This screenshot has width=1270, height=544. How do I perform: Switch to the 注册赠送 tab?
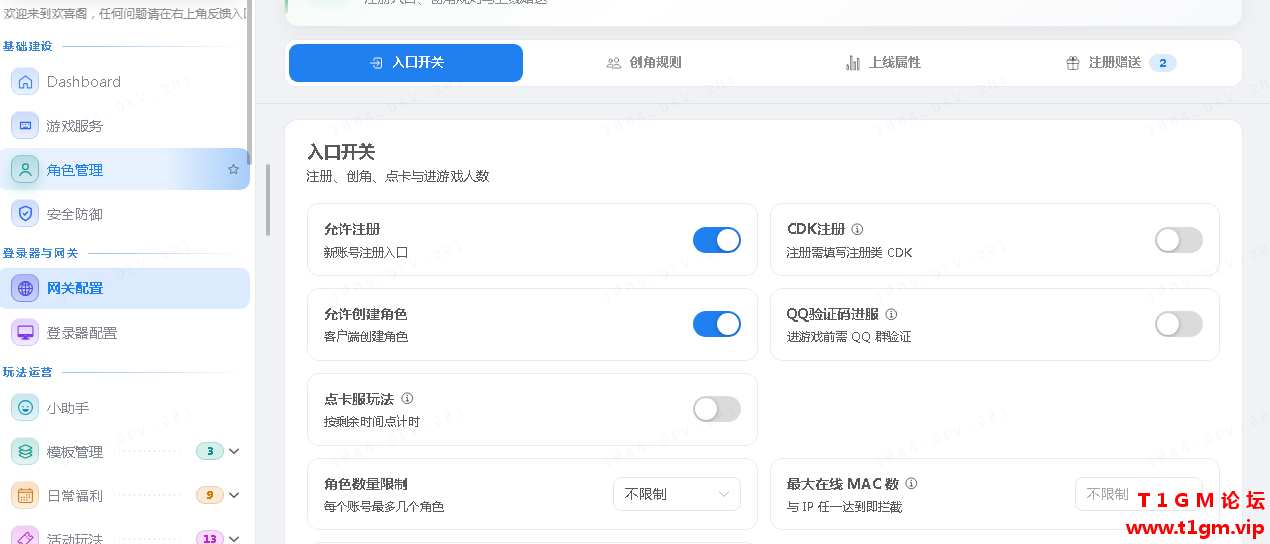pyautogui.click(x=1120, y=63)
